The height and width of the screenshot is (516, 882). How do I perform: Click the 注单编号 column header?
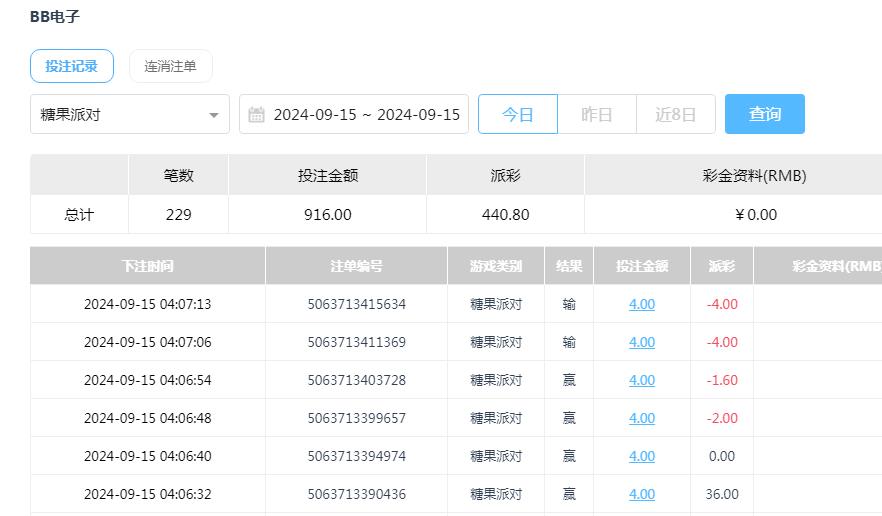(356, 266)
